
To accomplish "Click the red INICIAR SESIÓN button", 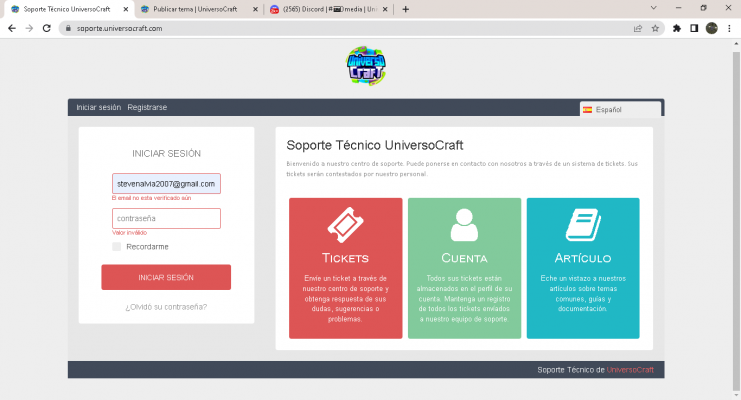I will (166, 277).
